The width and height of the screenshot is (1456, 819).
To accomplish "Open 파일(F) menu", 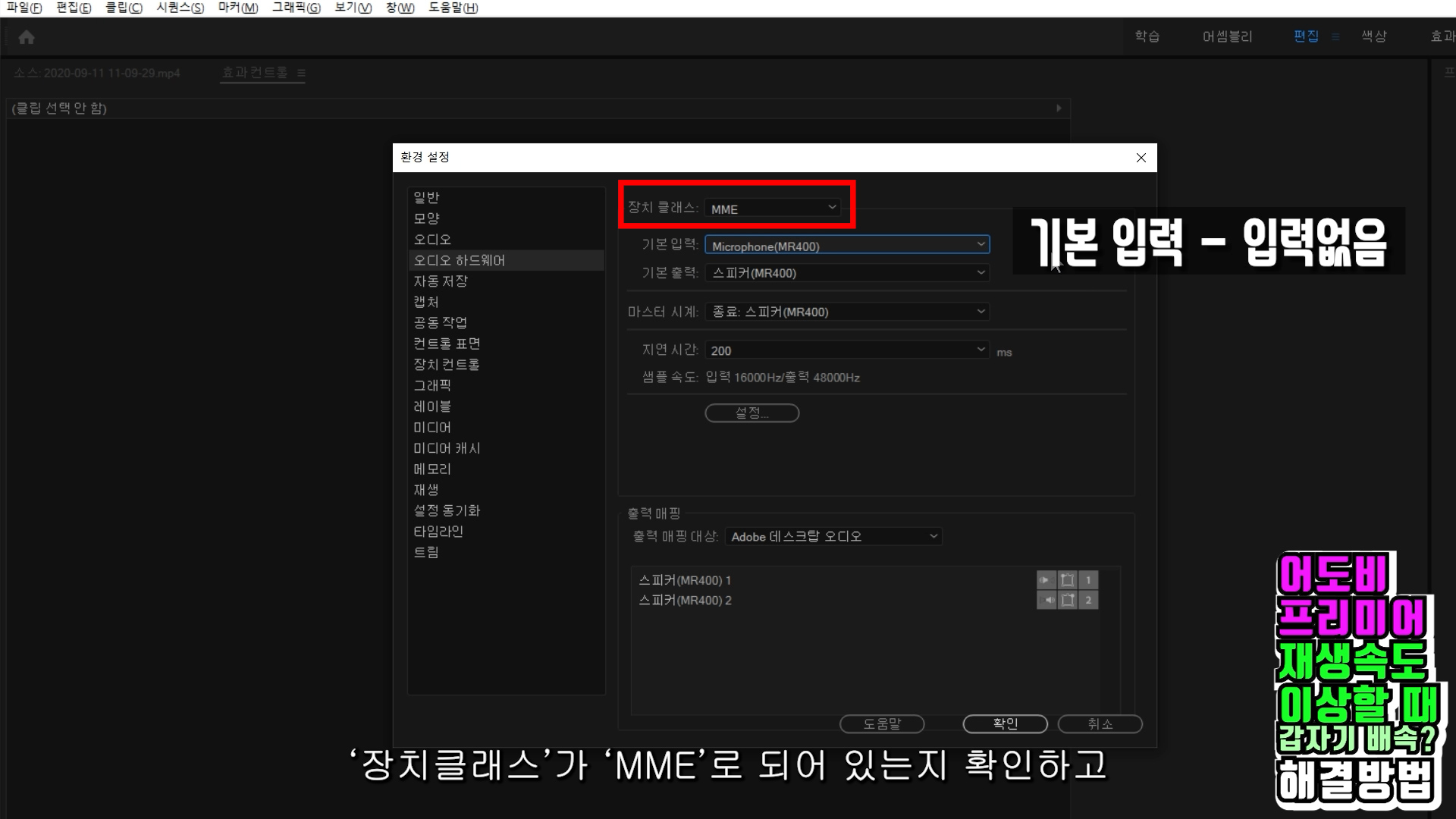I will 24,8.
